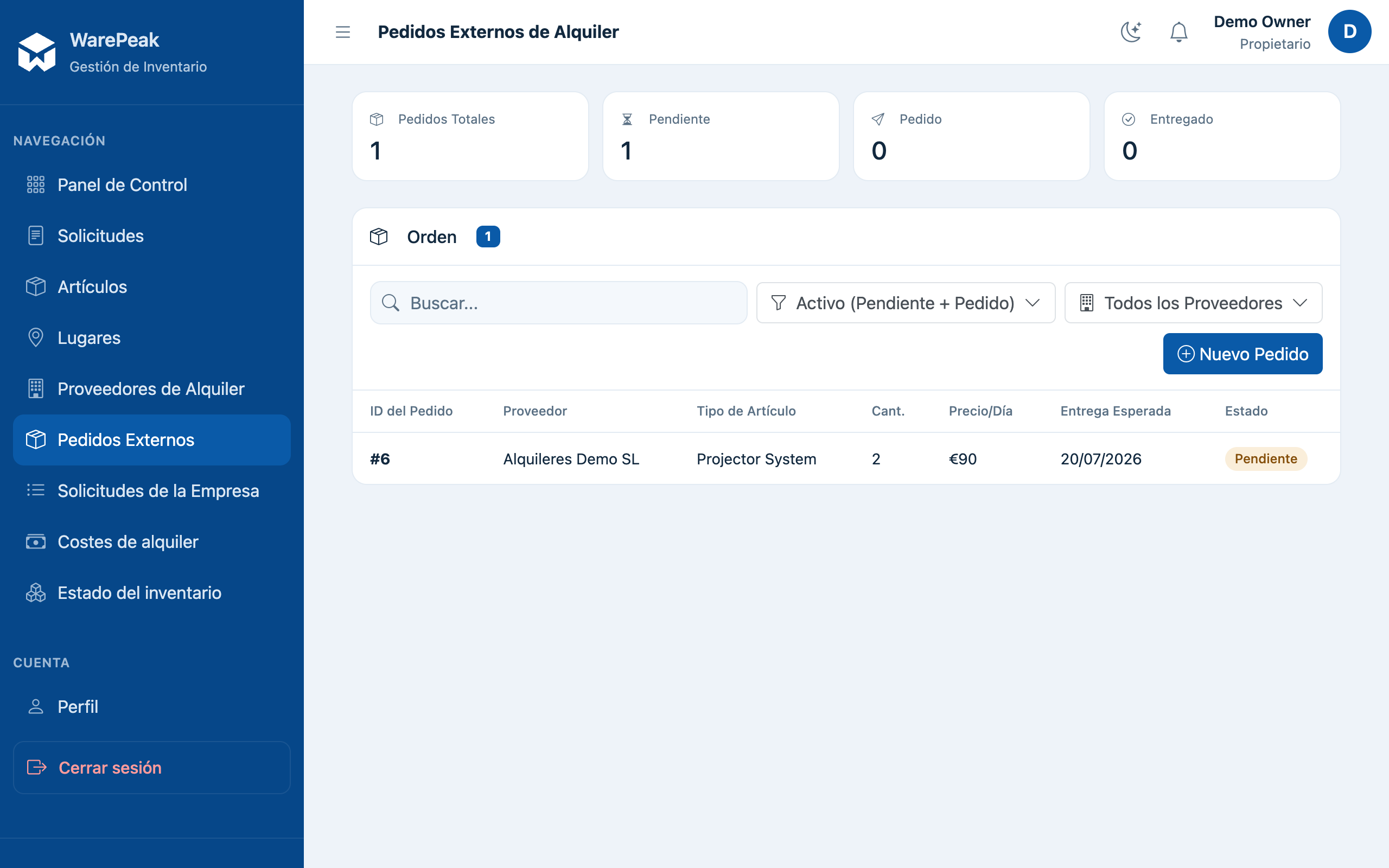Switch to dark mode moon icon
This screenshot has width=1389, height=868.
[x=1131, y=32]
